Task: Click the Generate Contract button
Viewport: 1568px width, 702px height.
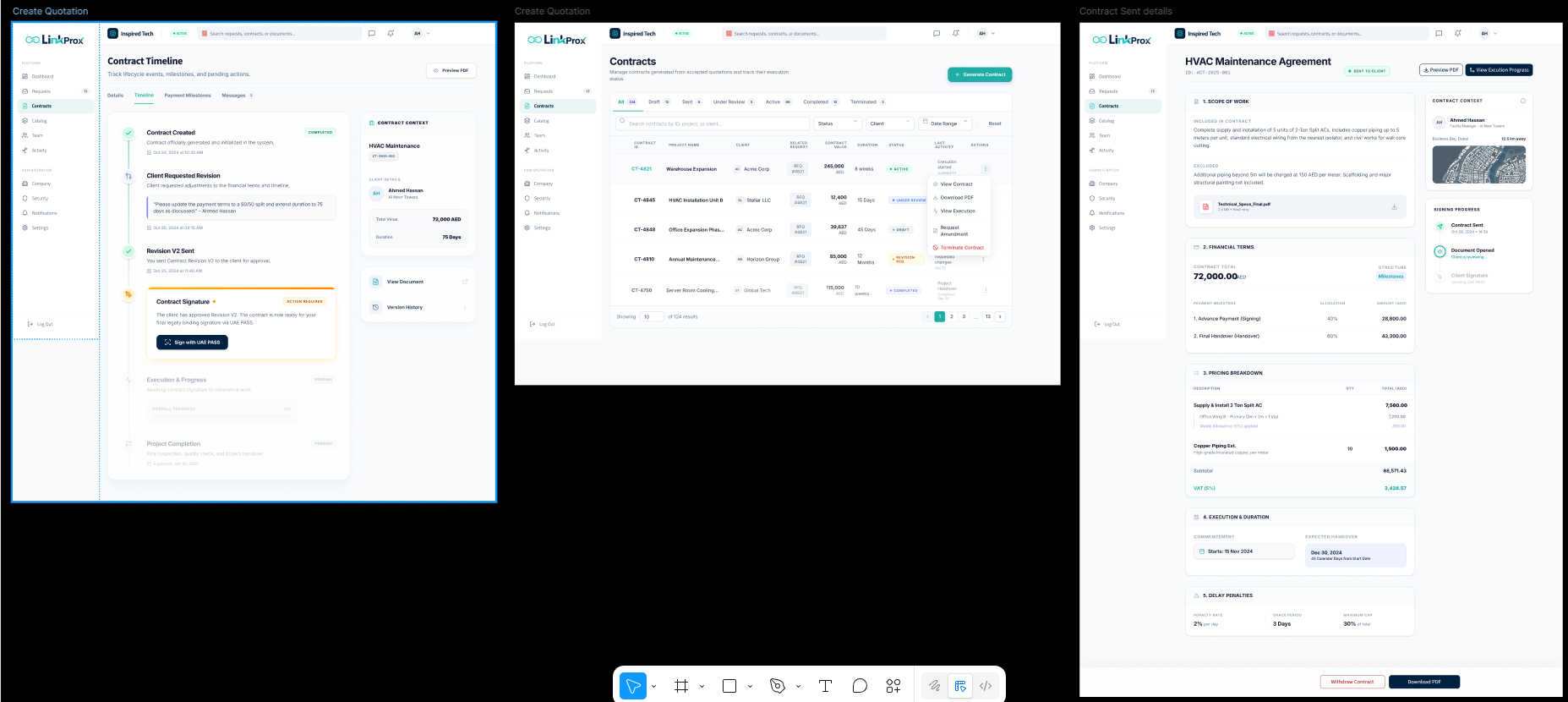Action: [x=980, y=74]
